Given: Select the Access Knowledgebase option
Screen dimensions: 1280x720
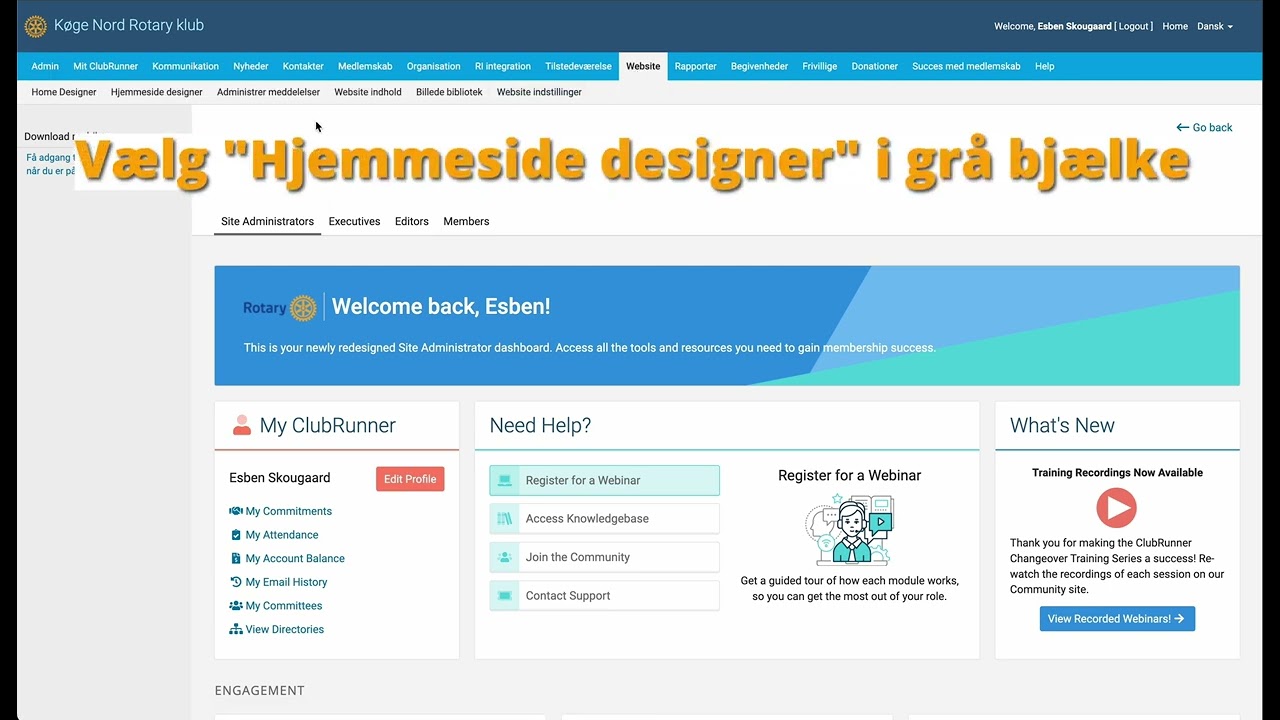Looking at the screenshot, I should pyautogui.click(x=604, y=519).
